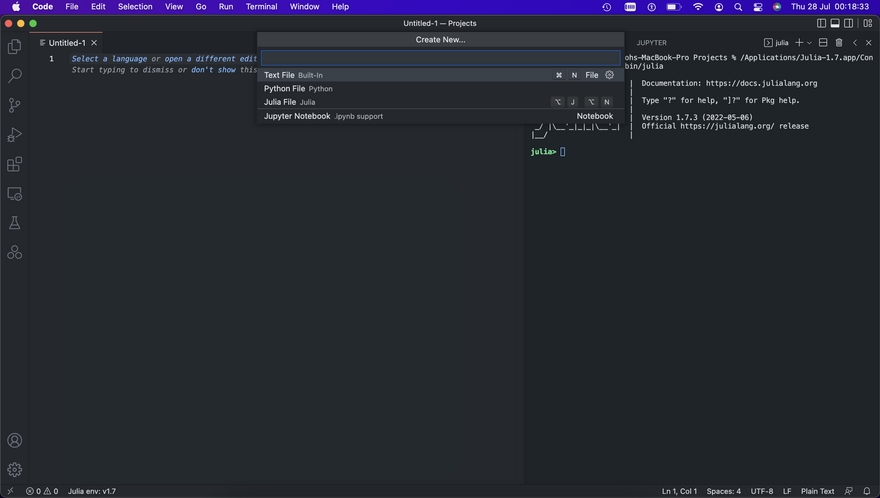Open the Manage gear in activity bar
This screenshot has height=498, width=880.
point(15,469)
